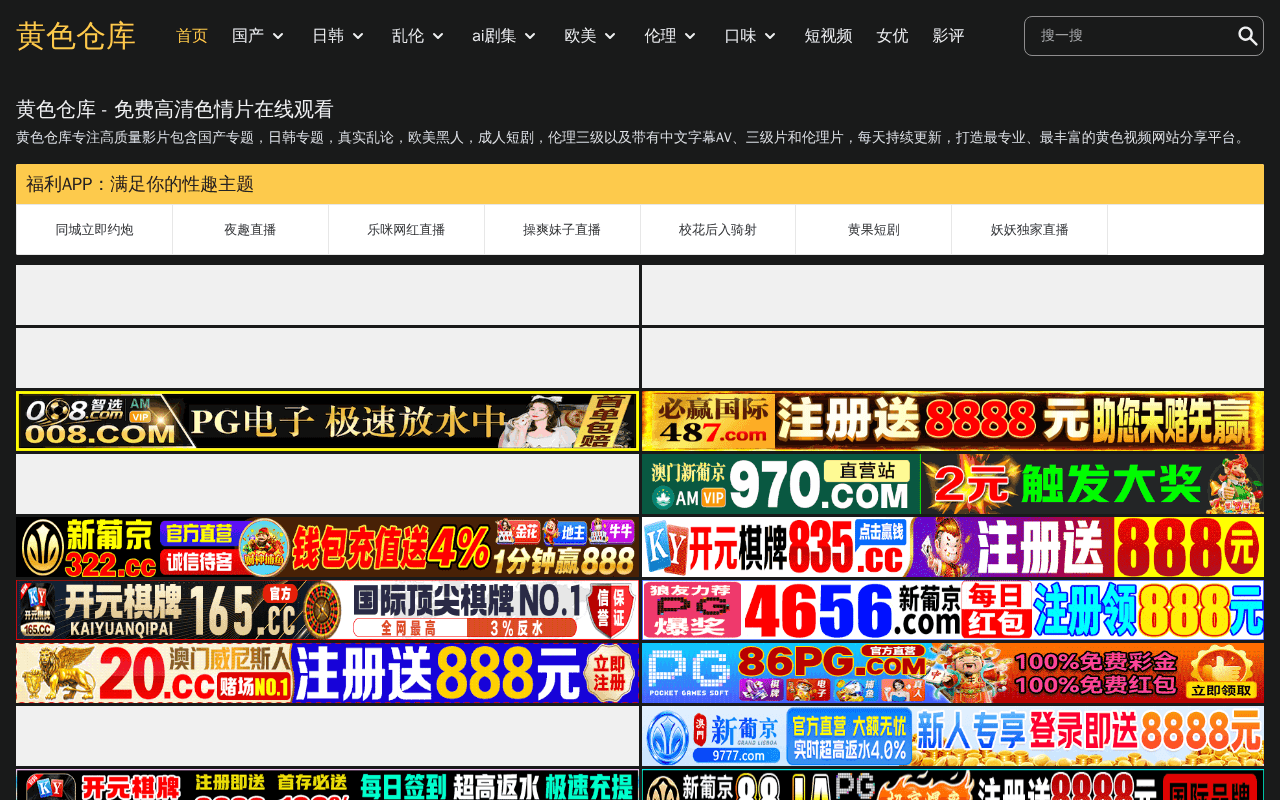Expand the 国产 dropdown menu

point(258,36)
